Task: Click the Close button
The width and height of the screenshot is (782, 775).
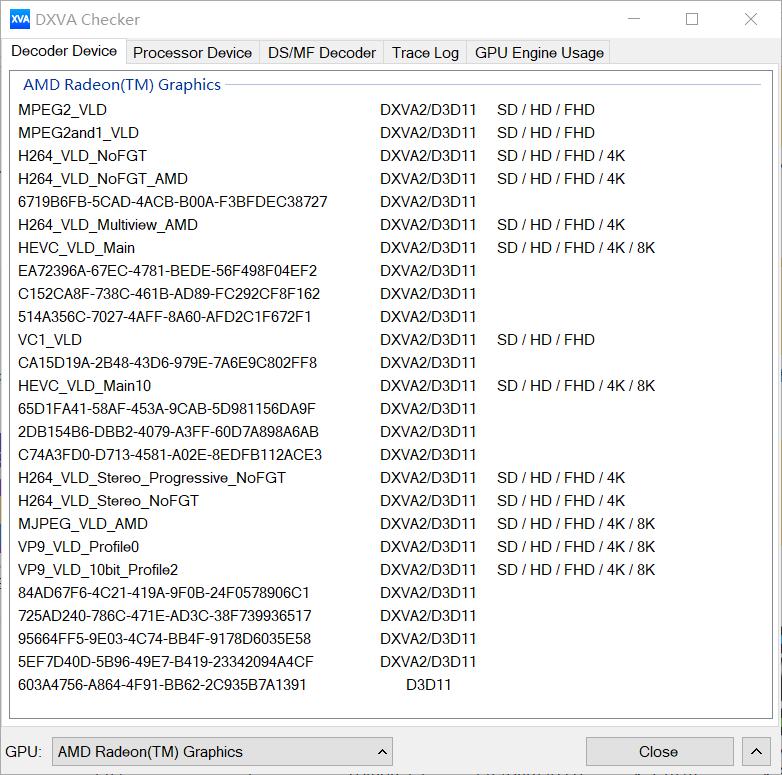Action: [659, 751]
